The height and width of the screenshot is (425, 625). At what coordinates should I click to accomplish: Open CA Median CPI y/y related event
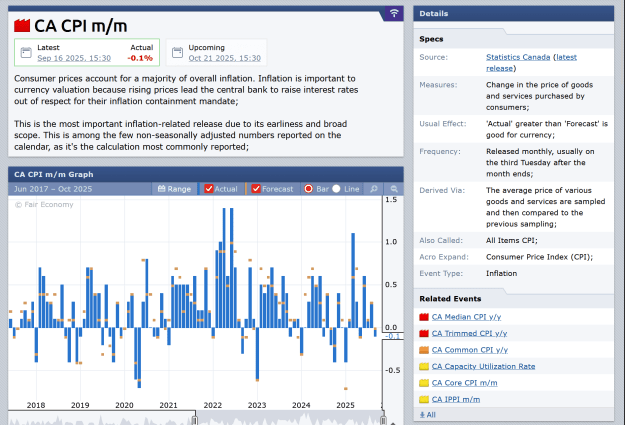466,317
